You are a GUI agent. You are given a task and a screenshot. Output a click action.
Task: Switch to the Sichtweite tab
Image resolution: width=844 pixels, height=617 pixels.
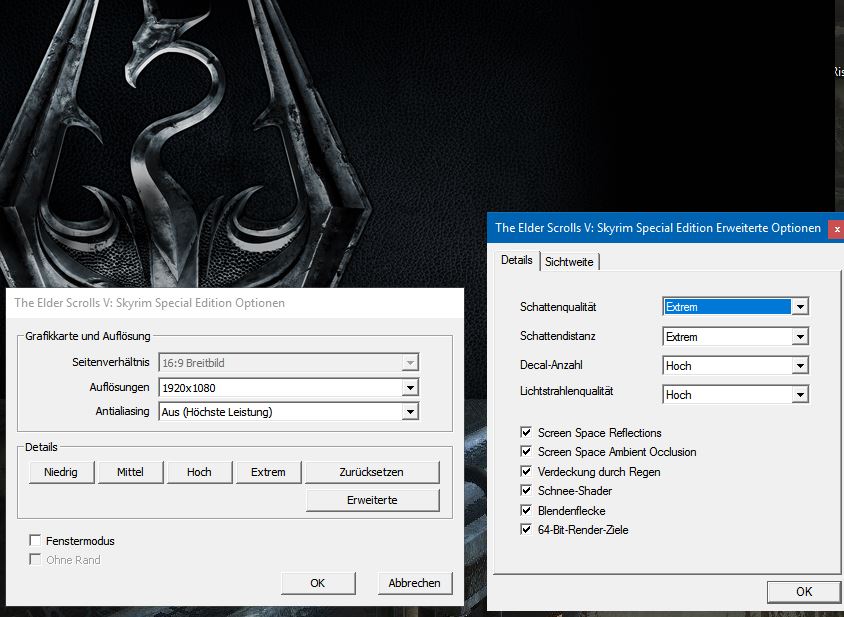[569, 262]
